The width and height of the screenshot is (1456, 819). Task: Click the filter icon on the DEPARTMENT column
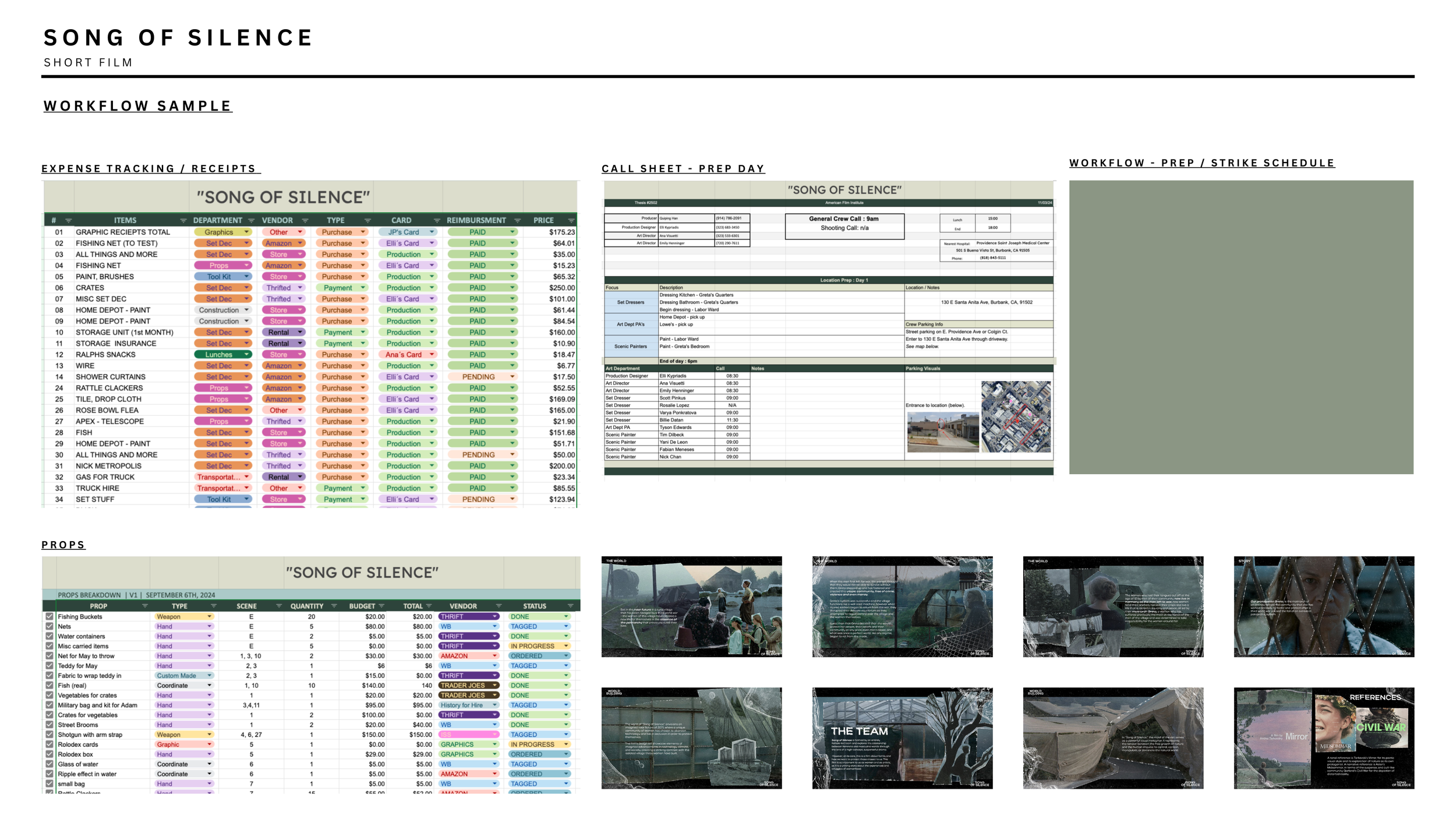(x=250, y=220)
